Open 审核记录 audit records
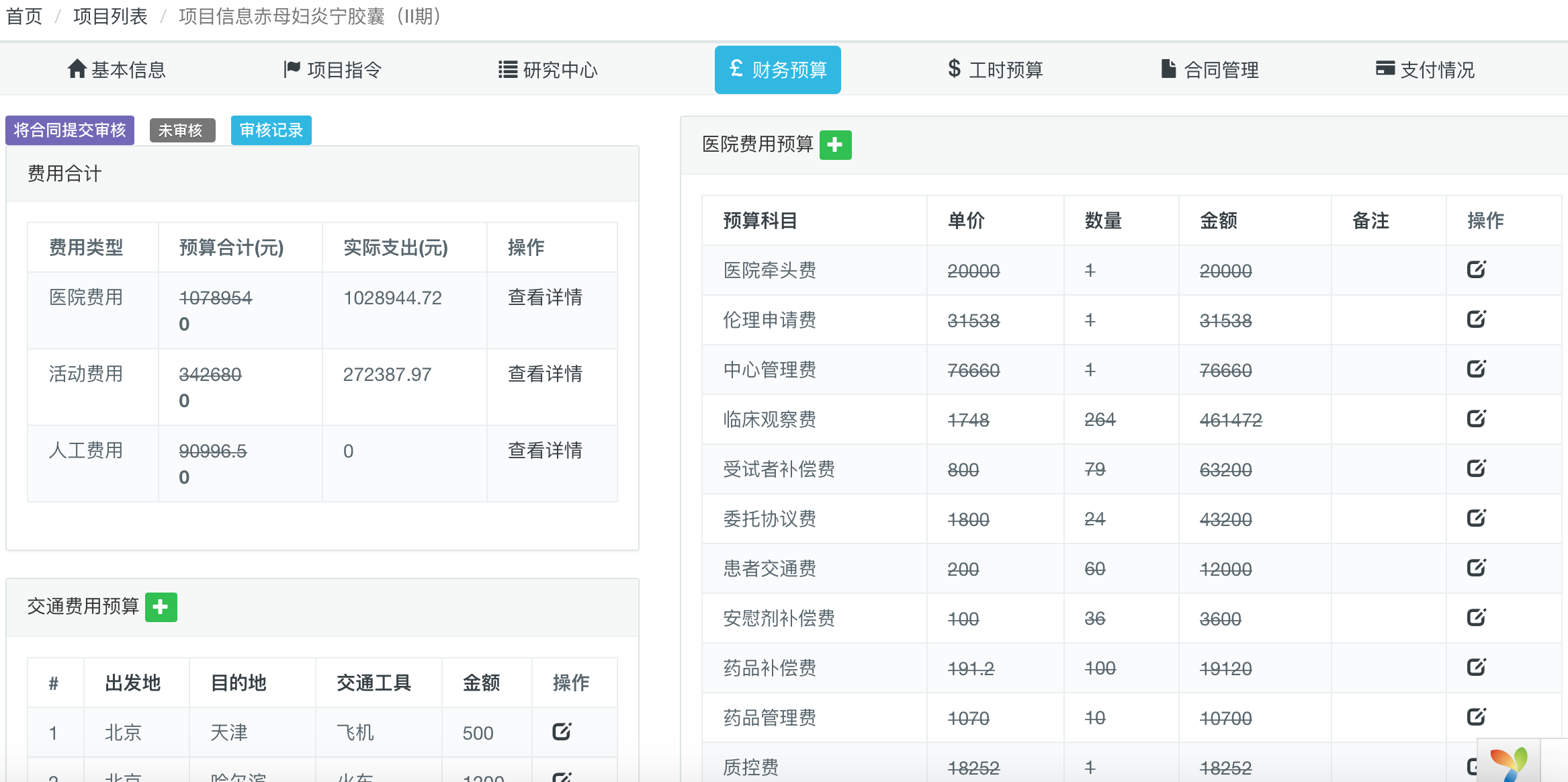This screenshot has height=782, width=1568. point(271,130)
